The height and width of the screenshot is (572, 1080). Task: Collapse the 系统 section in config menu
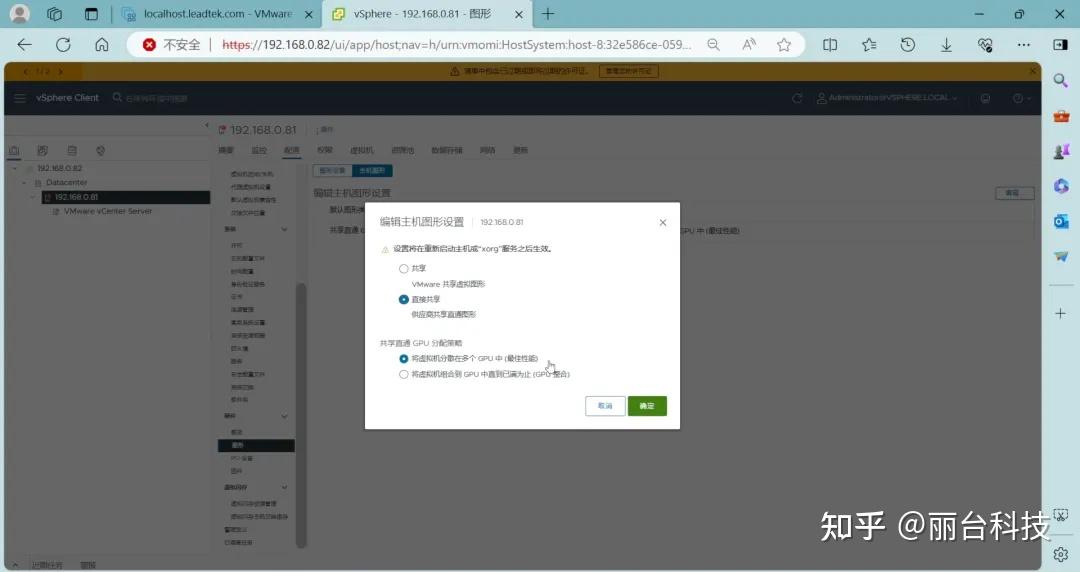point(284,229)
